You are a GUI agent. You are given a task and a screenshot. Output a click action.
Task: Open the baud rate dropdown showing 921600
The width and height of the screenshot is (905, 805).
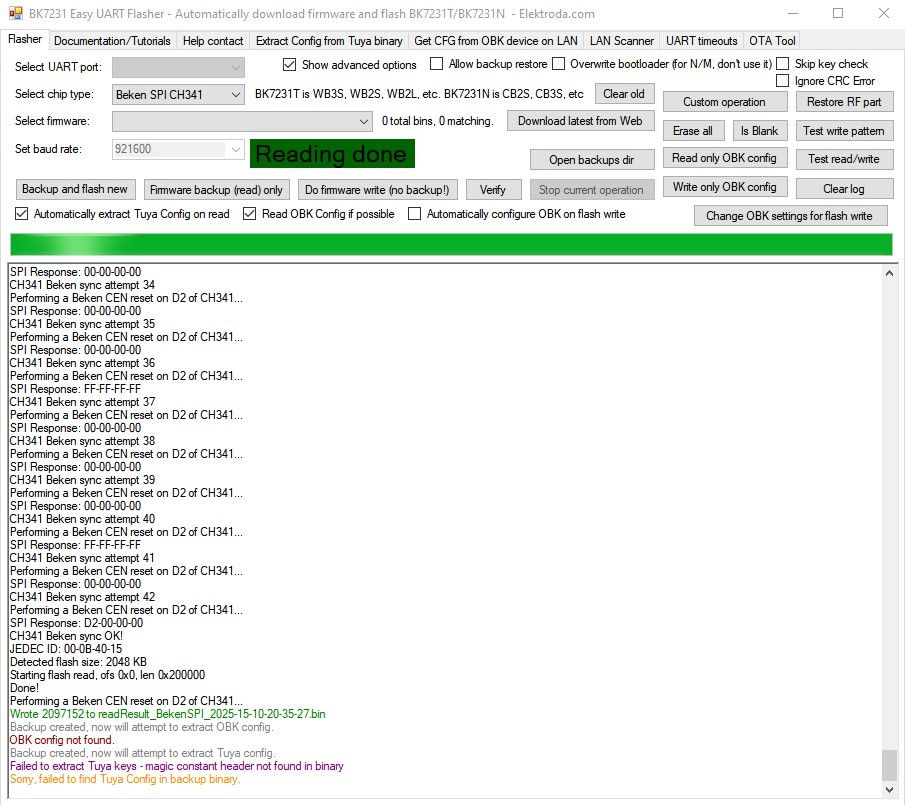point(178,149)
